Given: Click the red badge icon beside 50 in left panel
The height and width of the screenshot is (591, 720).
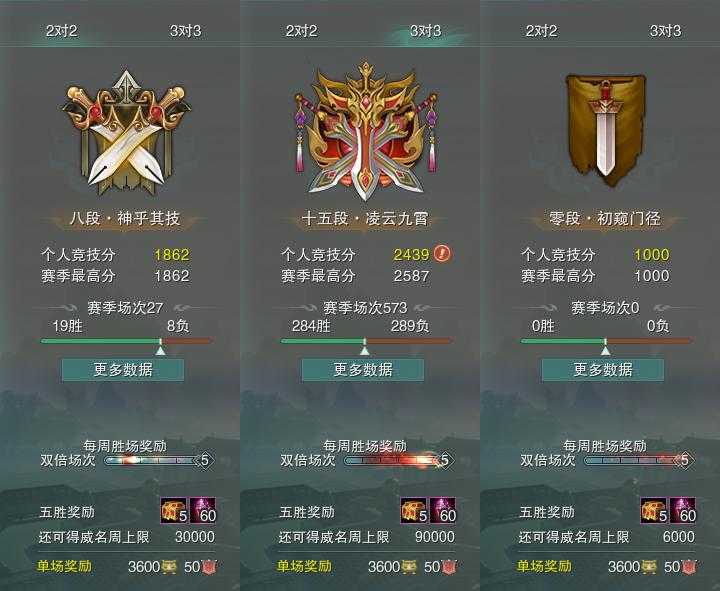Looking at the screenshot, I should [209, 567].
